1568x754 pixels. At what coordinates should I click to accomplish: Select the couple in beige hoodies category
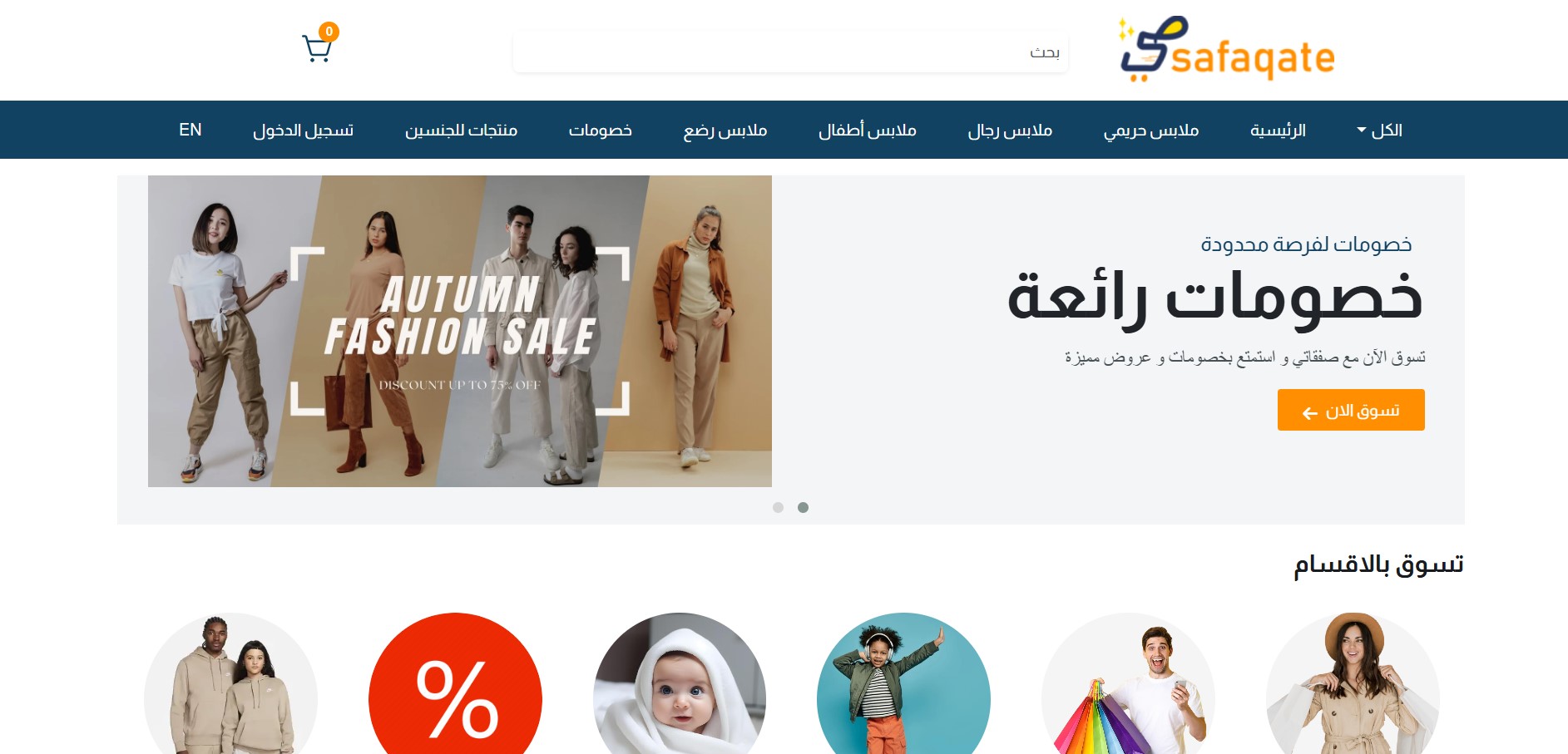[230, 683]
